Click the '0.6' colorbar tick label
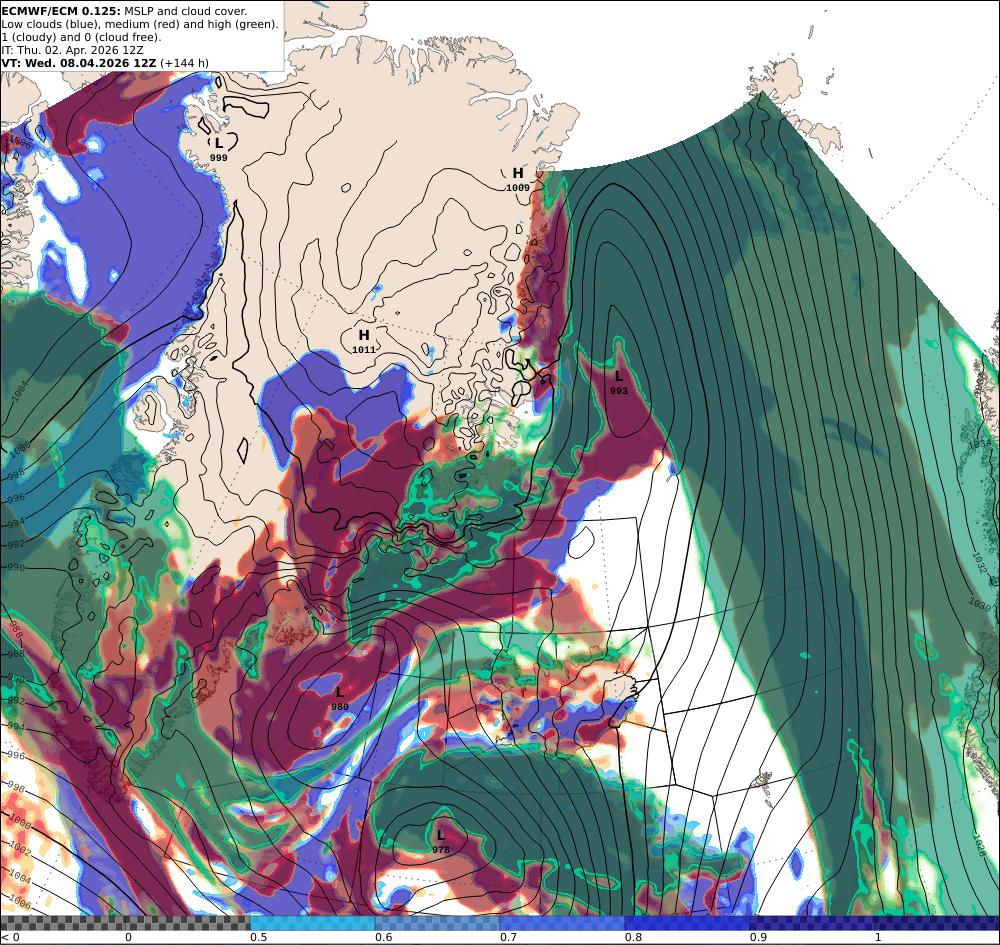This screenshot has height=945, width=1000. 383,937
